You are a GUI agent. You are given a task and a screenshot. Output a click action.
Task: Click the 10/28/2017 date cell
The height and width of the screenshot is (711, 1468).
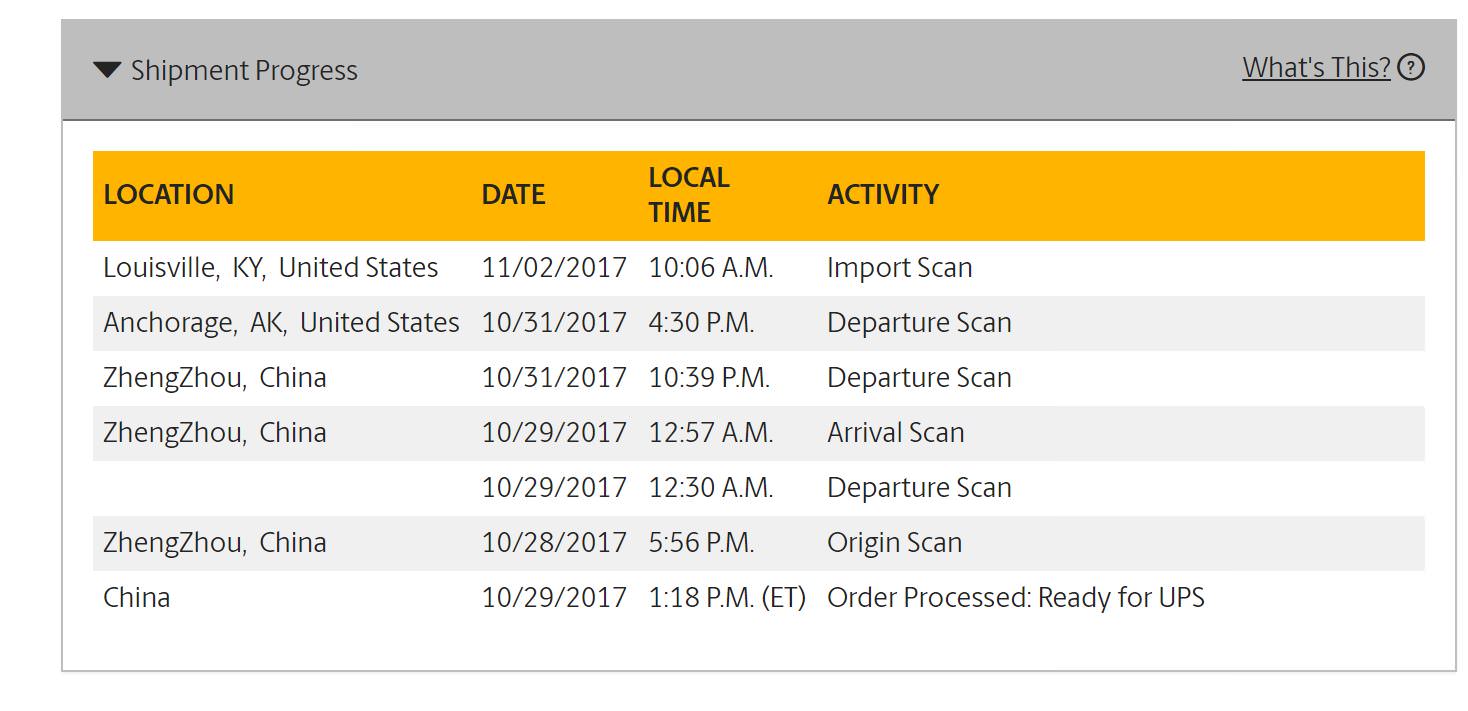point(554,543)
